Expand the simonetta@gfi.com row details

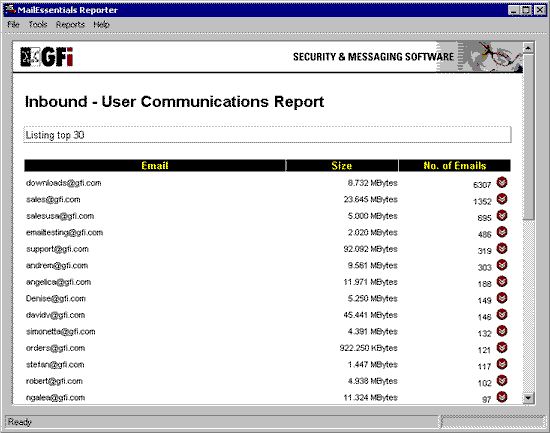pos(502,331)
